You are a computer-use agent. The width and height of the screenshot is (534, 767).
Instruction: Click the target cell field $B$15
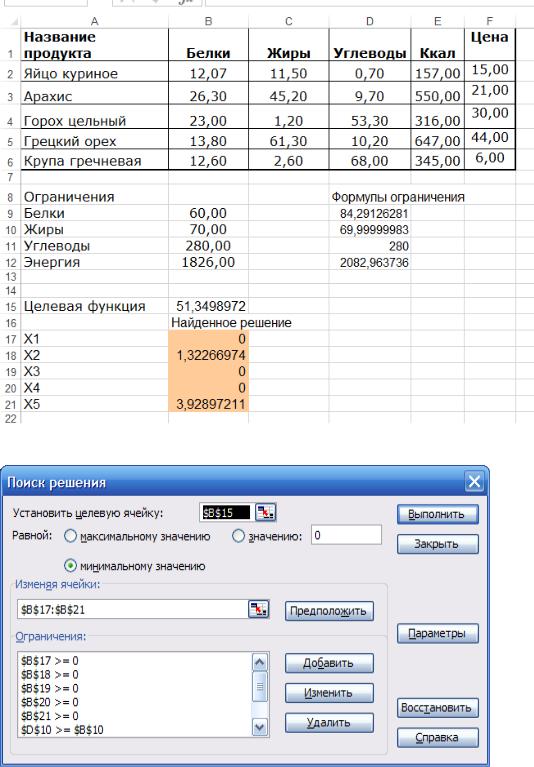(226, 513)
